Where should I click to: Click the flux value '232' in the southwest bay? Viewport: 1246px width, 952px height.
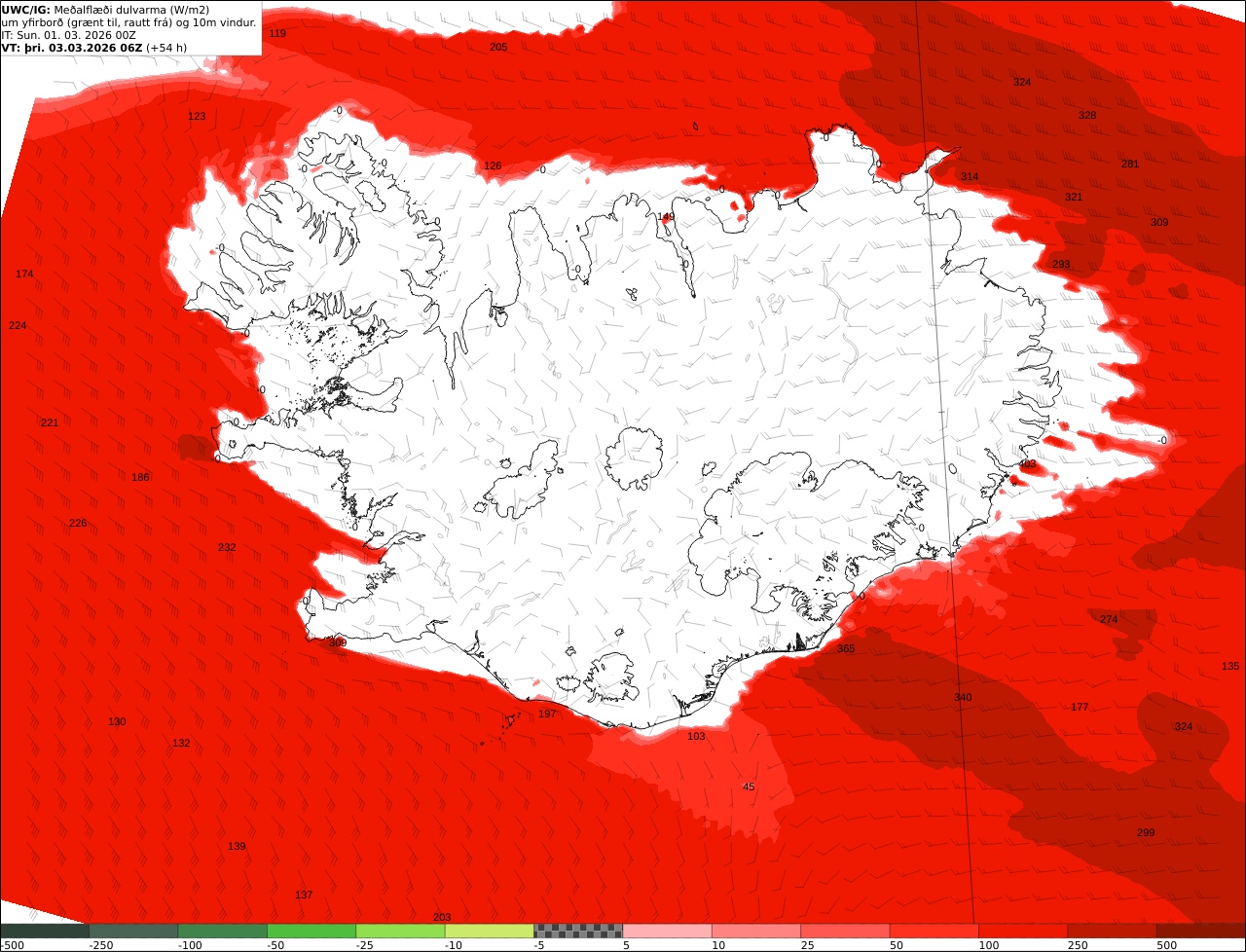tap(227, 548)
